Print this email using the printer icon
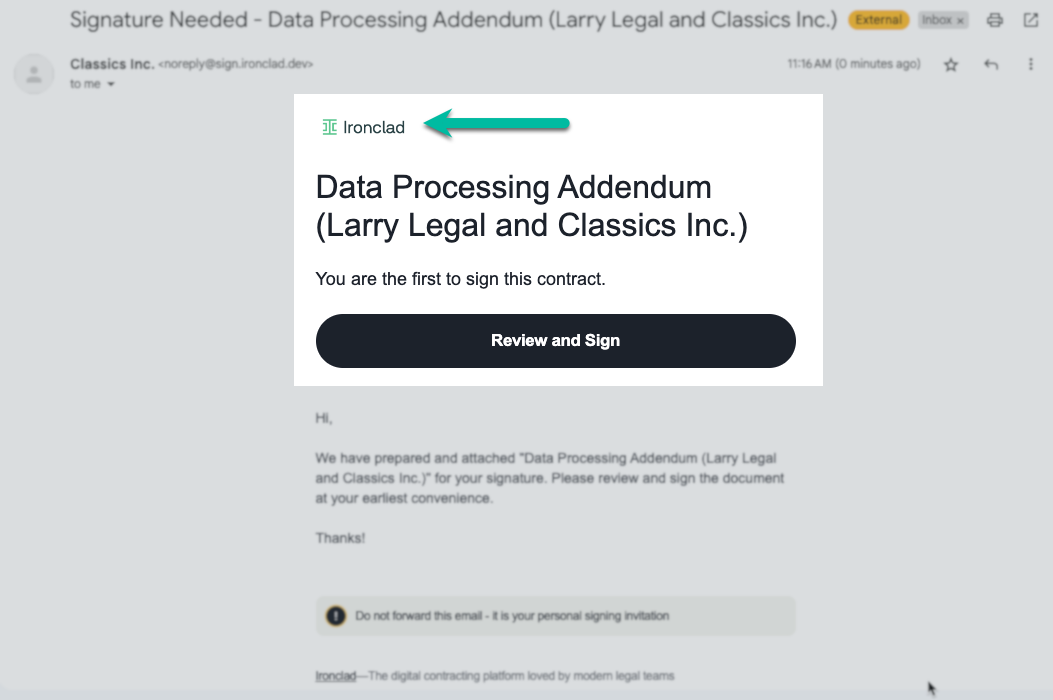This screenshot has height=700, width=1053. click(x=995, y=20)
